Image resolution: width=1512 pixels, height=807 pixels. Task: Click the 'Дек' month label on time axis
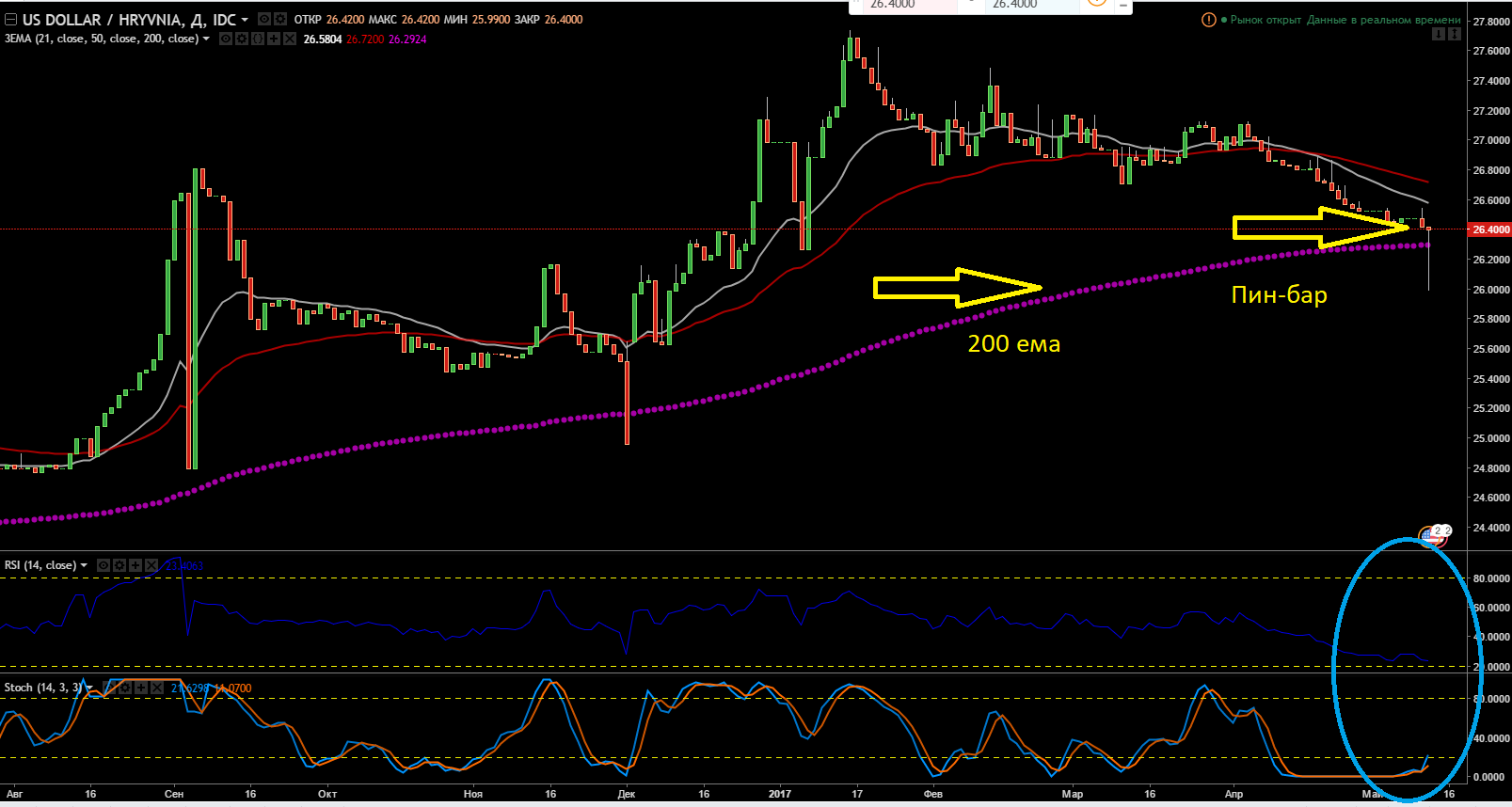point(627,794)
